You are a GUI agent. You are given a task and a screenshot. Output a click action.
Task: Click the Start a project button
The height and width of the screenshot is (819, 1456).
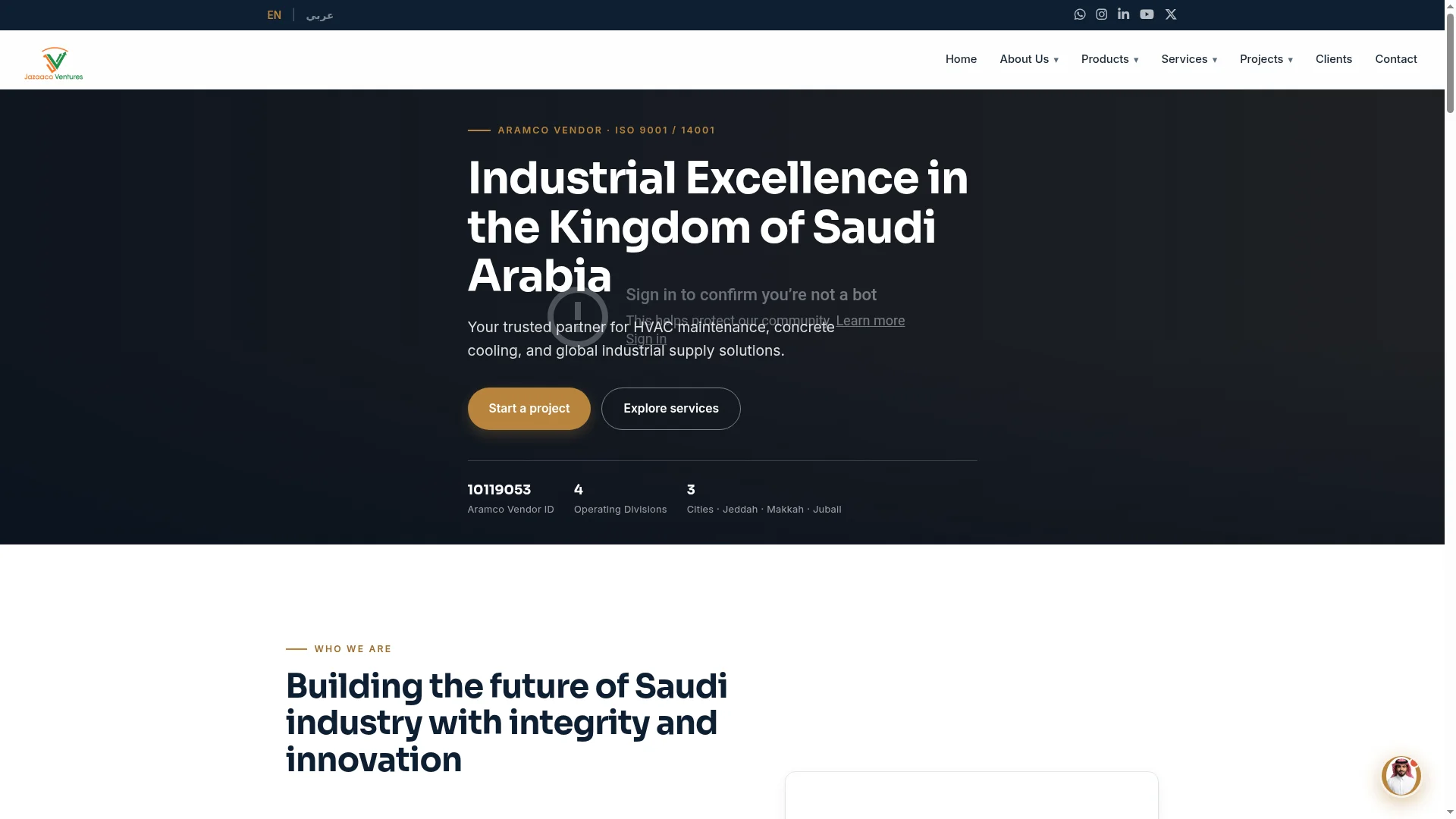coord(529,409)
